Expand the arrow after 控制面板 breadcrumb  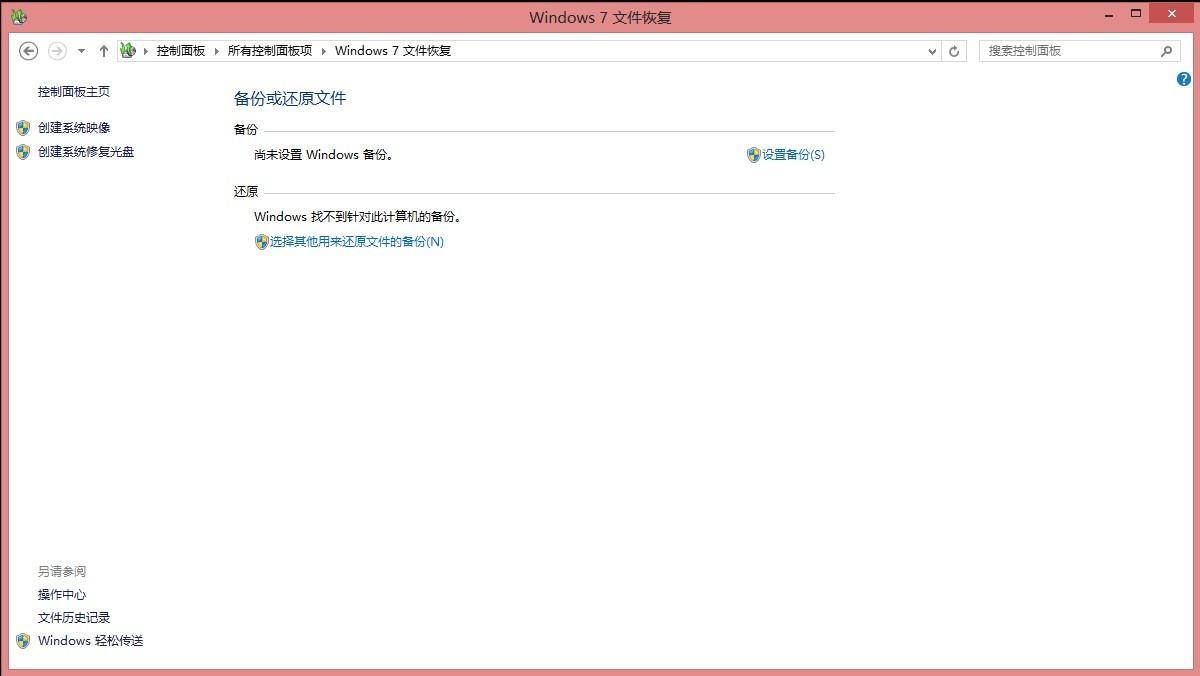click(216, 51)
